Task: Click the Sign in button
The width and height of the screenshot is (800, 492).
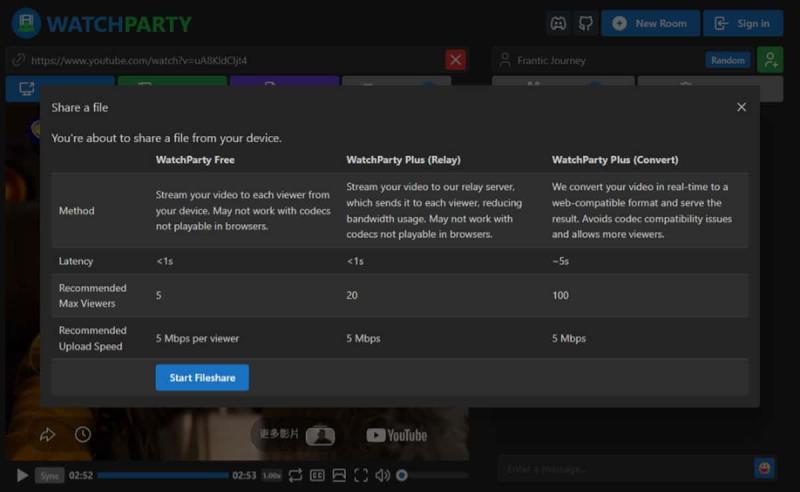Action: 743,23
